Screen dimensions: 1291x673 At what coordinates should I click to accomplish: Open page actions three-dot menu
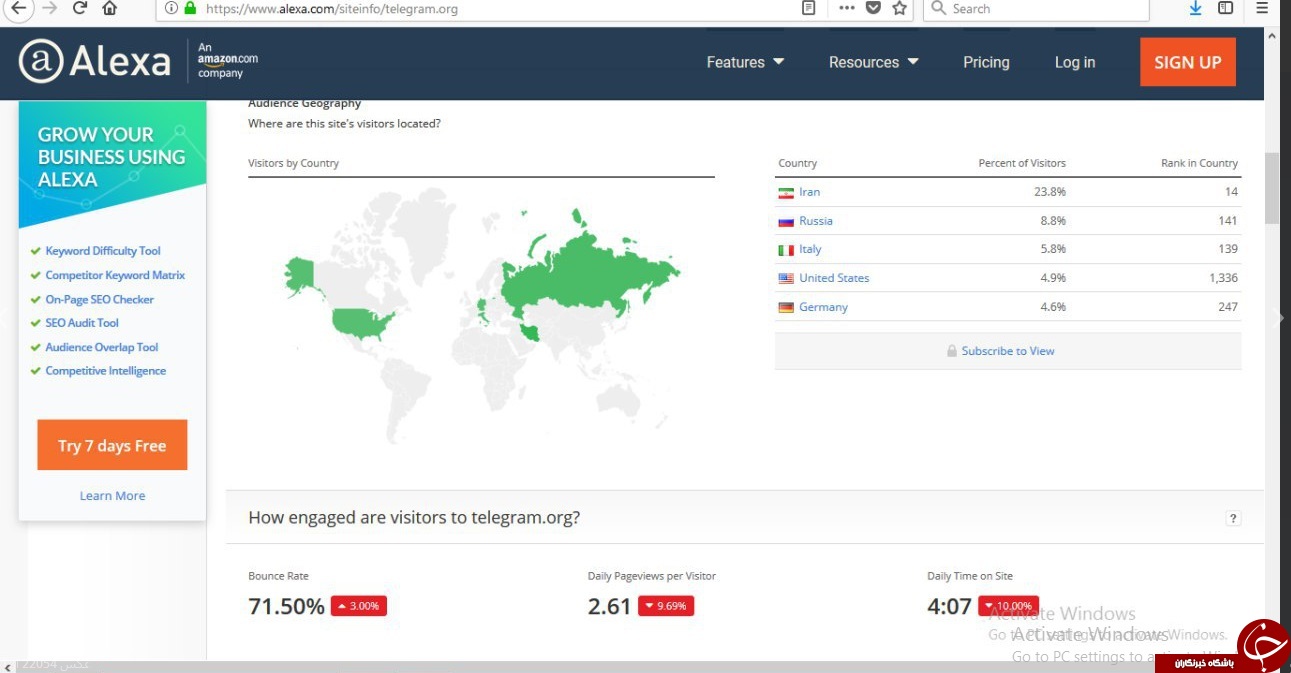coord(846,8)
